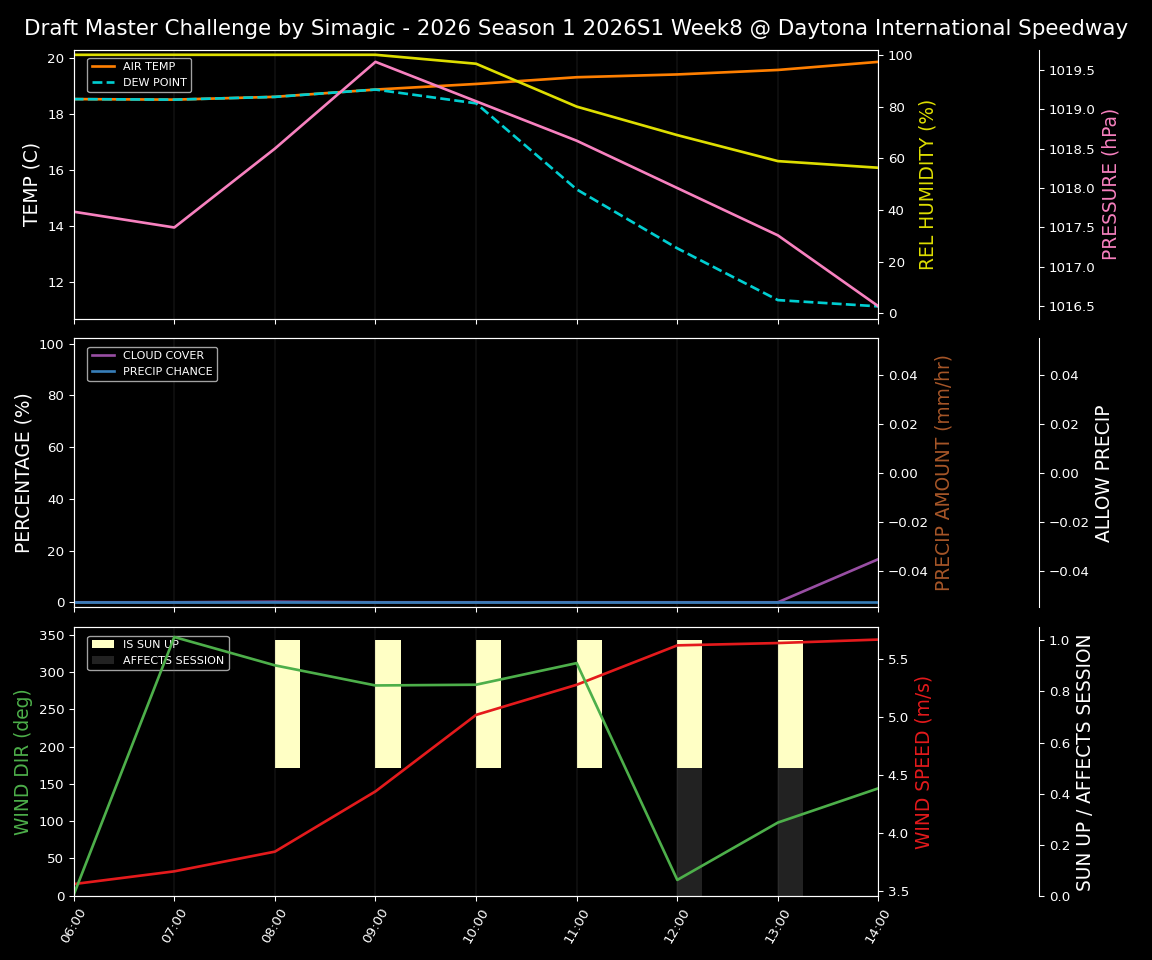Click the peak of the pink pressure line
The width and height of the screenshot is (1152, 960).
(377, 62)
